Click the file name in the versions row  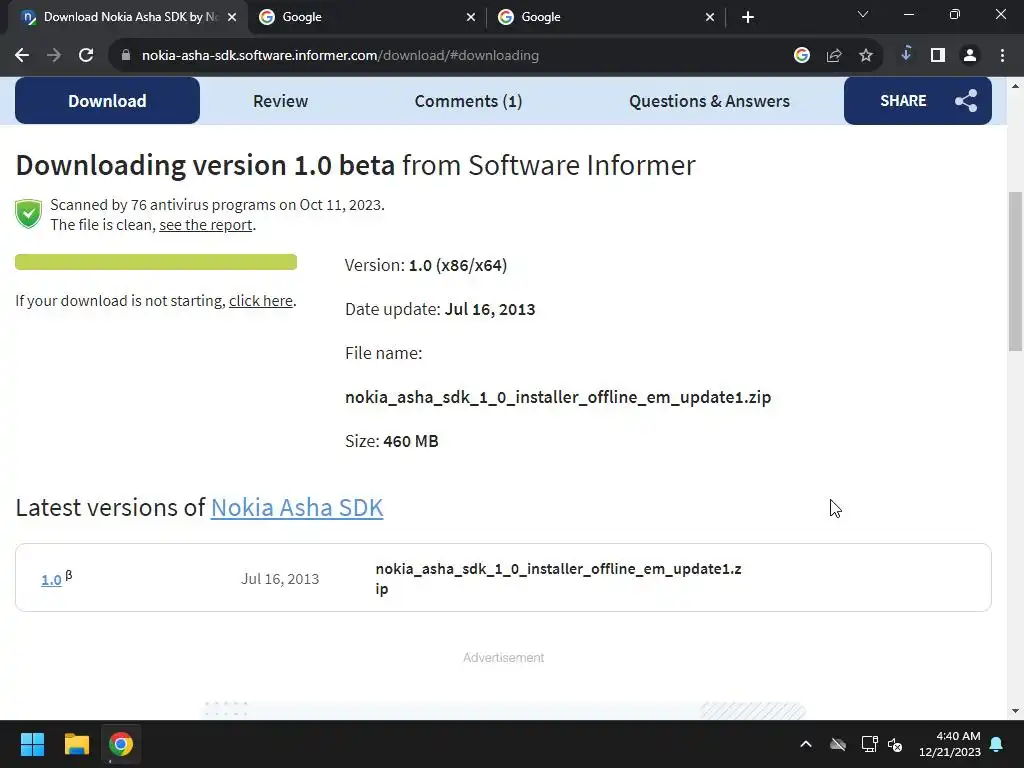558,579
